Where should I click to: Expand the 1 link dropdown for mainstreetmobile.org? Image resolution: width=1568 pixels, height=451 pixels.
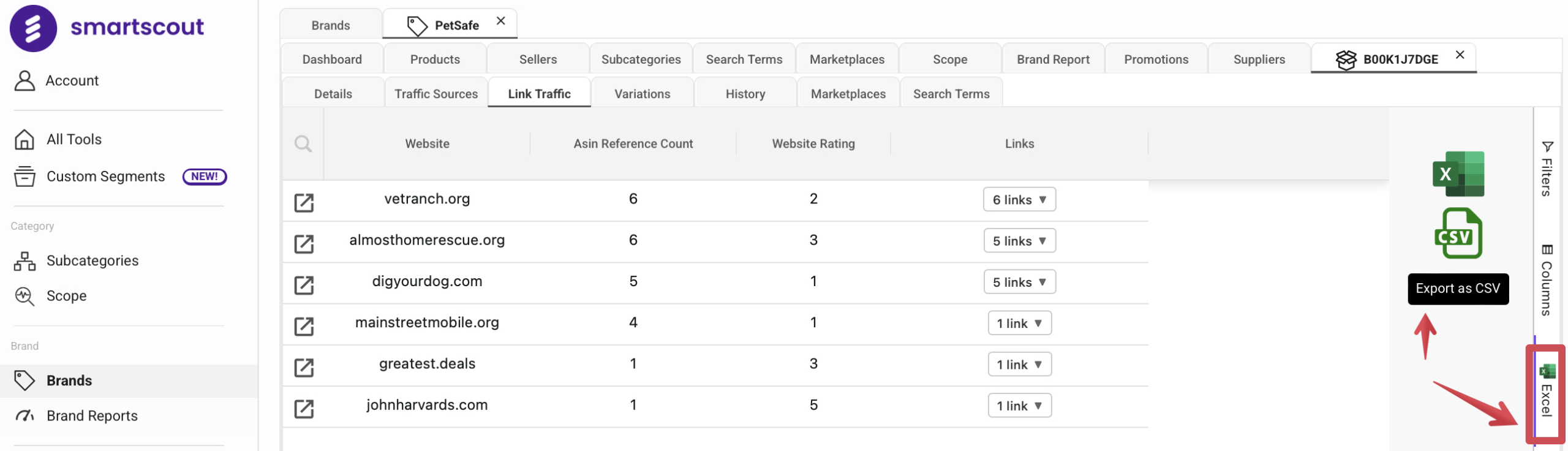[1020, 323]
